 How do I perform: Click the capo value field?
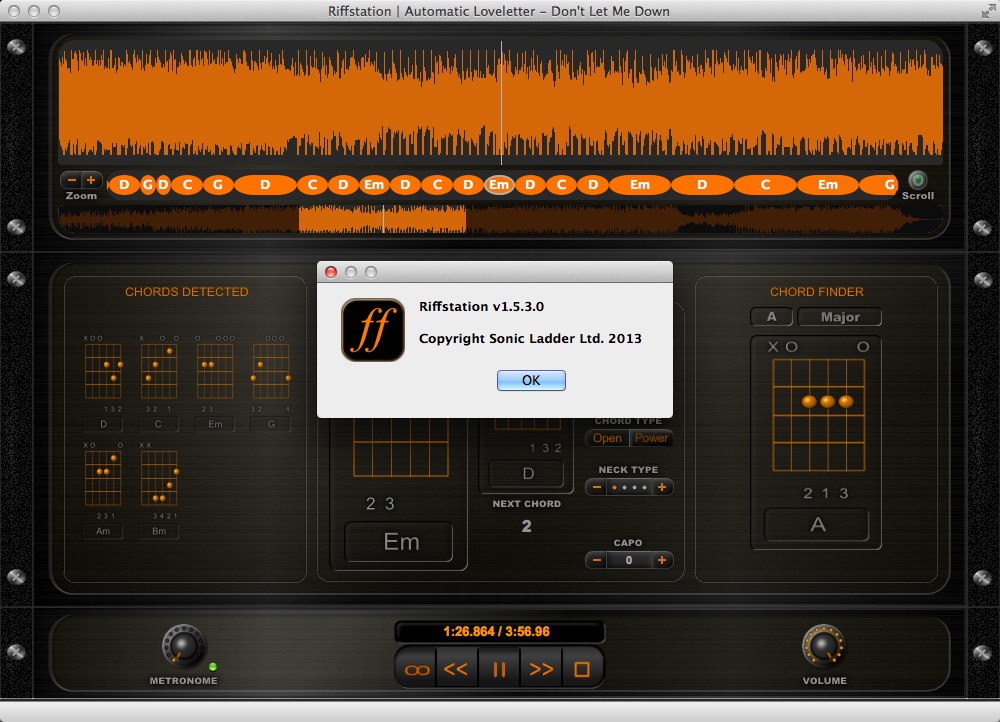tap(629, 560)
